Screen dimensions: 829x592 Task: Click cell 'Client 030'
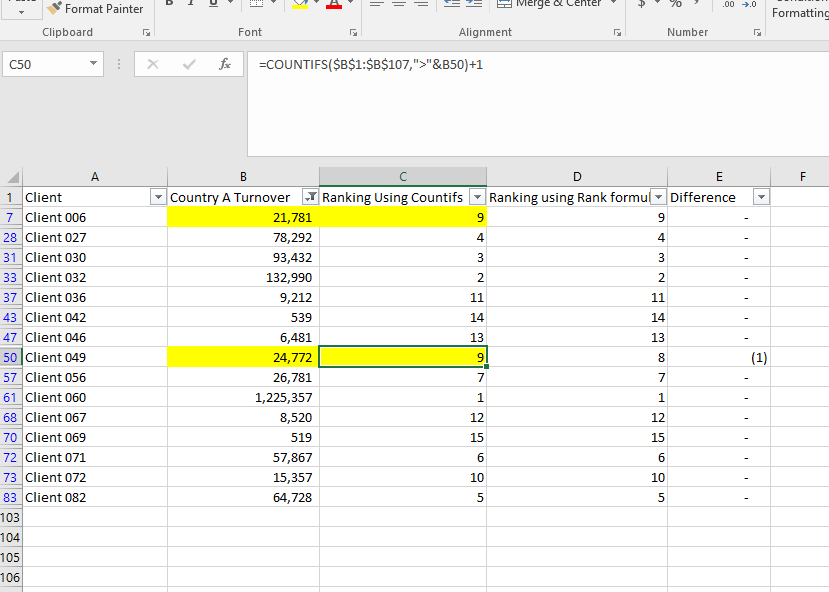click(x=95, y=258)
